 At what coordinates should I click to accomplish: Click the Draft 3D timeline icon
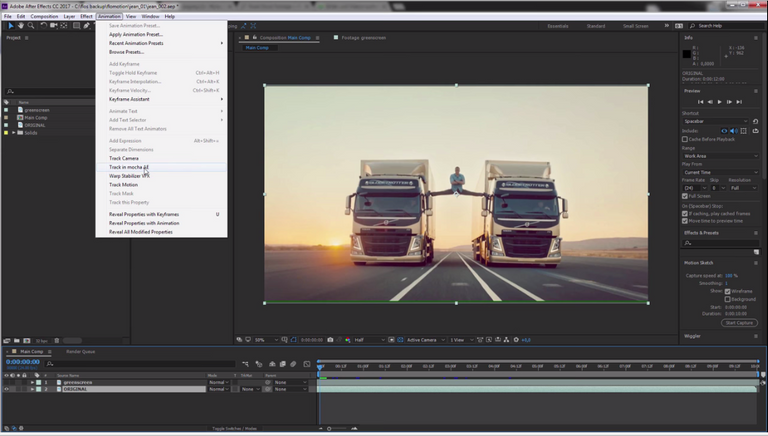coord(259,364)
